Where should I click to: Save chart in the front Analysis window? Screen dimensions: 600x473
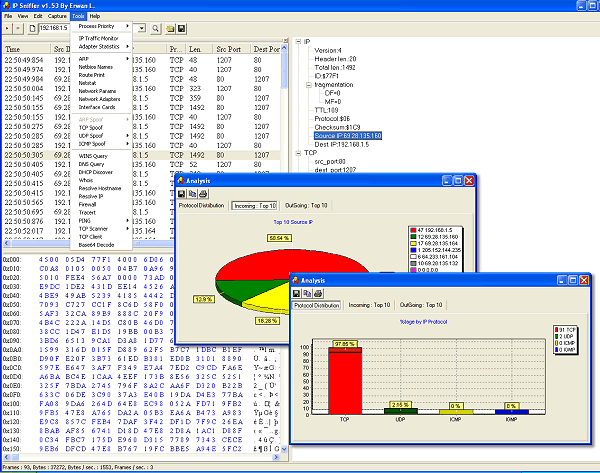point(296,294)
